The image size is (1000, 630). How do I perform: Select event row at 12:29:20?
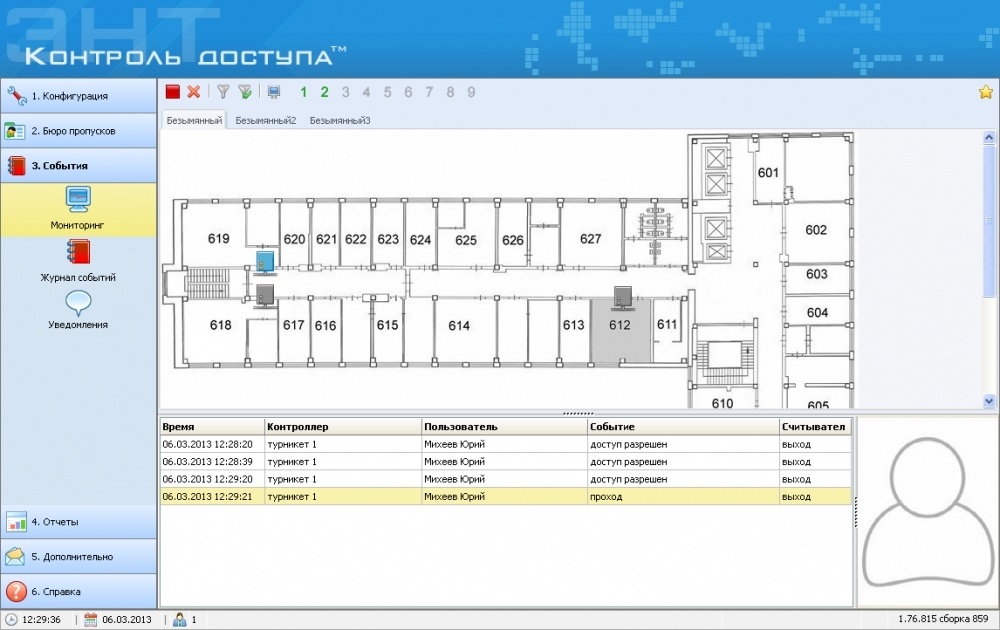click(x=506, y=479)
